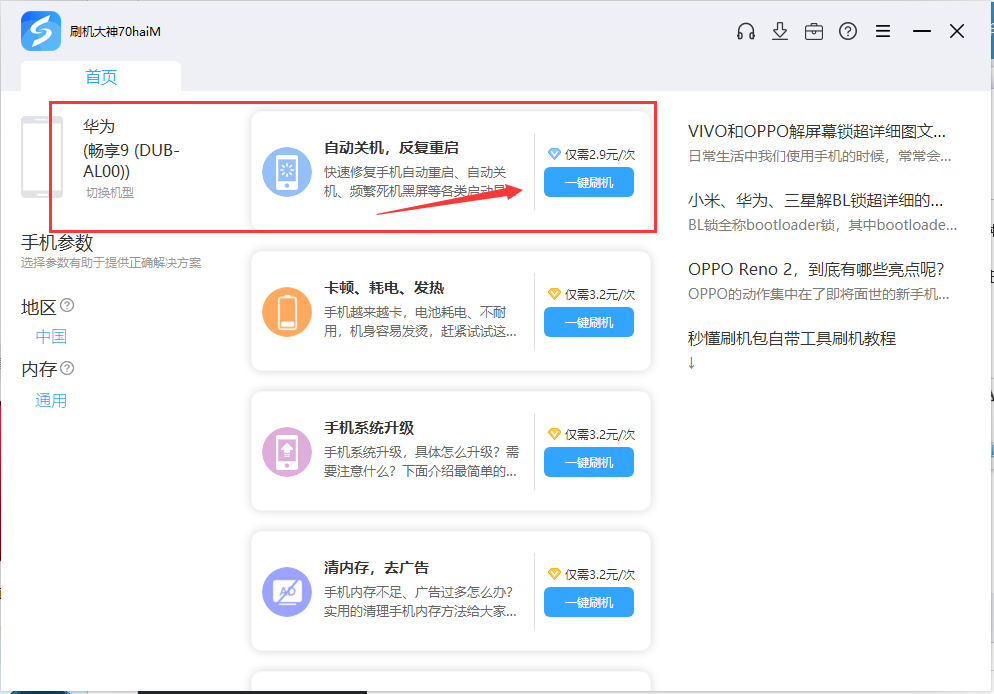Image resolution: width=994 pixels, height=694 pixels.
Task: Switch to the 首页 tab
Action: click(101, 77)
